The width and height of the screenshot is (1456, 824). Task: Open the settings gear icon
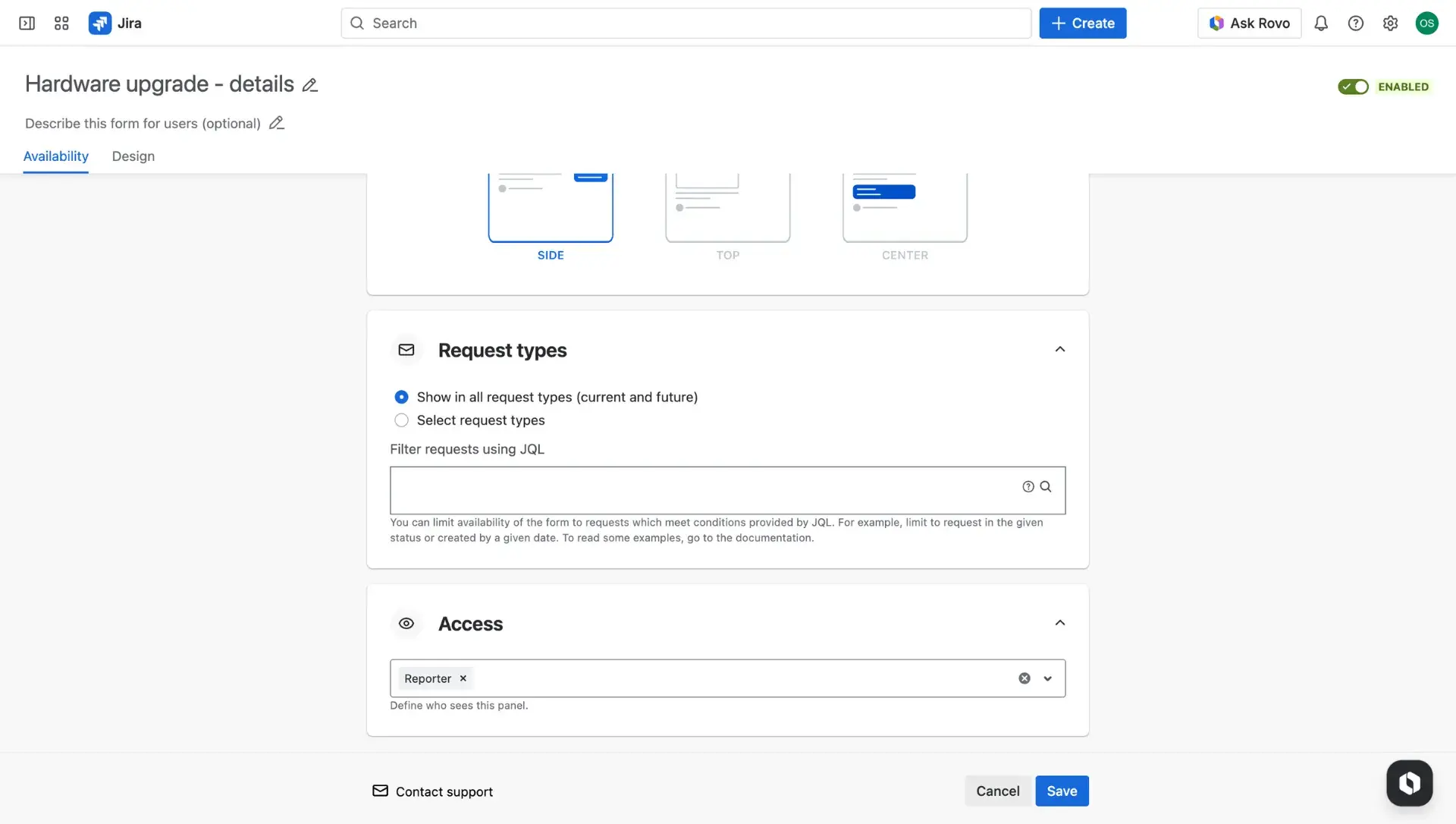click(1390, 23)
